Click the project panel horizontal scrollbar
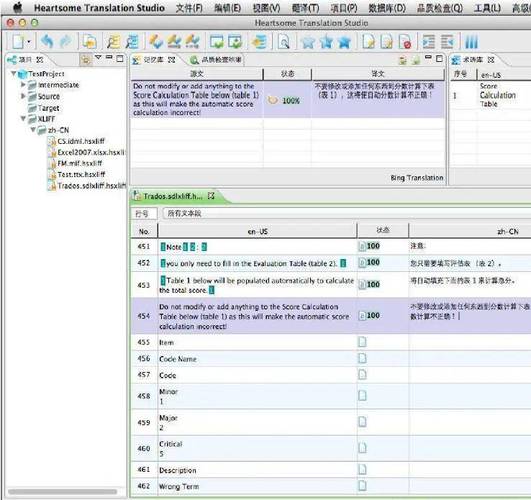The height and width of the screenshot is (500, 531). pos(62,491)
